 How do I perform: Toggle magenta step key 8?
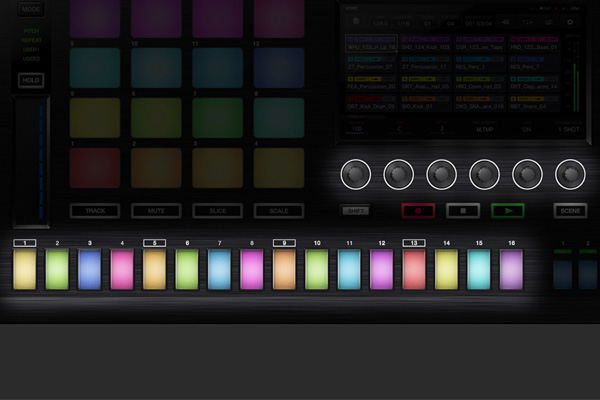252,269
